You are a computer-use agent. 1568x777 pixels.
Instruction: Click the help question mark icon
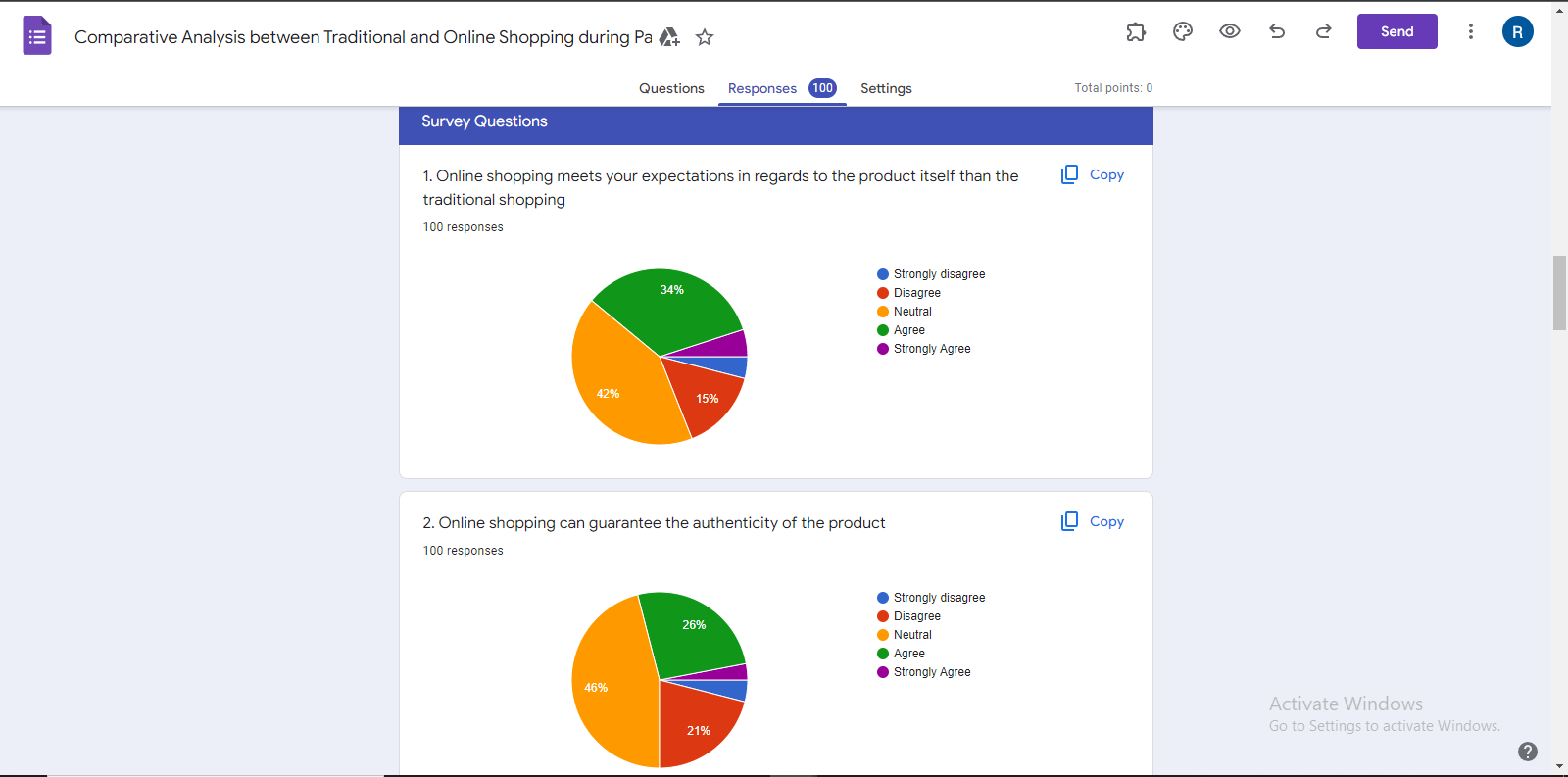1528,752
